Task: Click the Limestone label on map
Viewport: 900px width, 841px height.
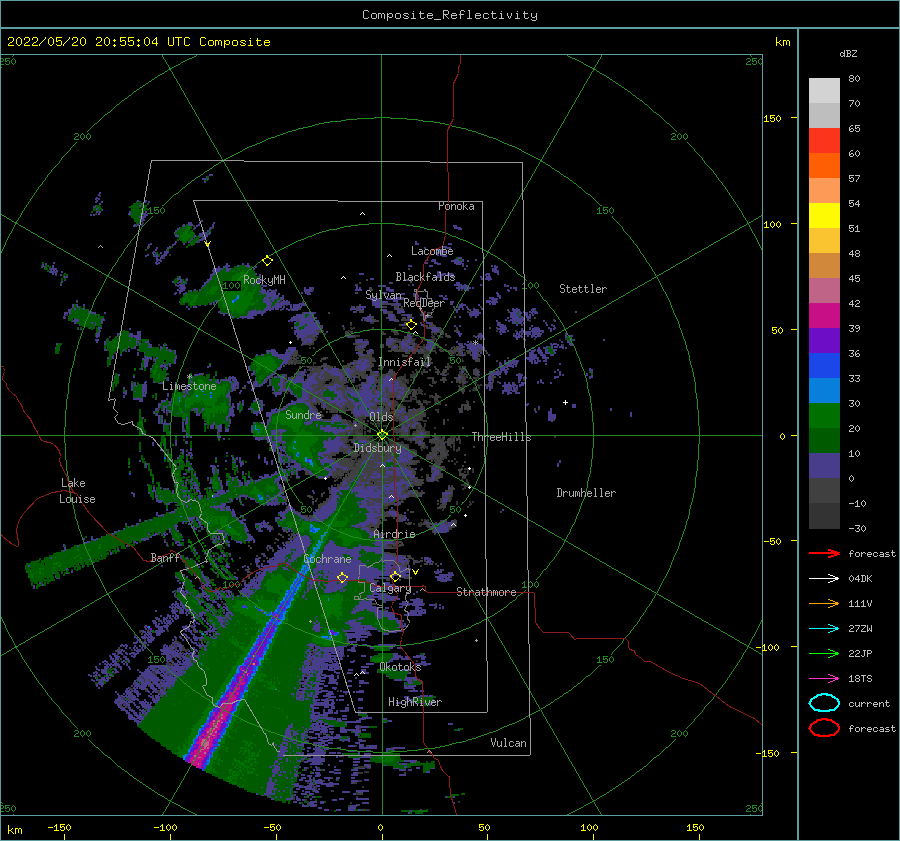Action: point(189,386)
